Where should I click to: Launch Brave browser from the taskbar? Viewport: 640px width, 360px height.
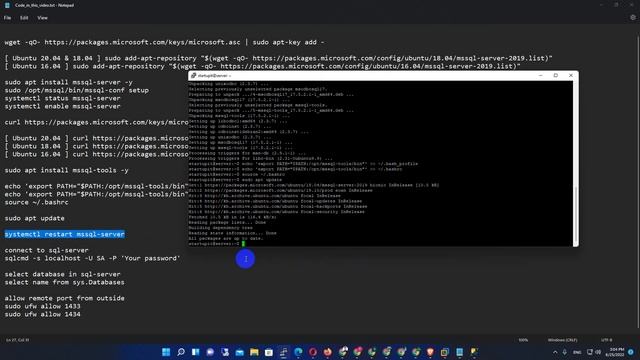point(430,352)
